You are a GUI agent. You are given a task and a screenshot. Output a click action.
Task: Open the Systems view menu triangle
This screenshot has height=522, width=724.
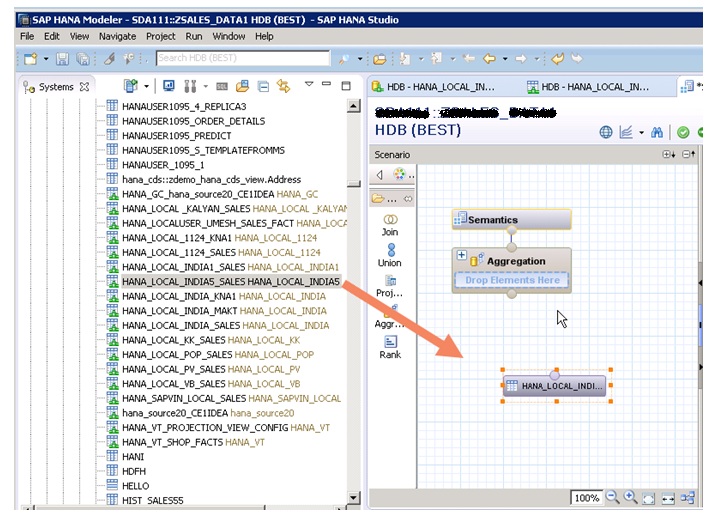(309, 84)
